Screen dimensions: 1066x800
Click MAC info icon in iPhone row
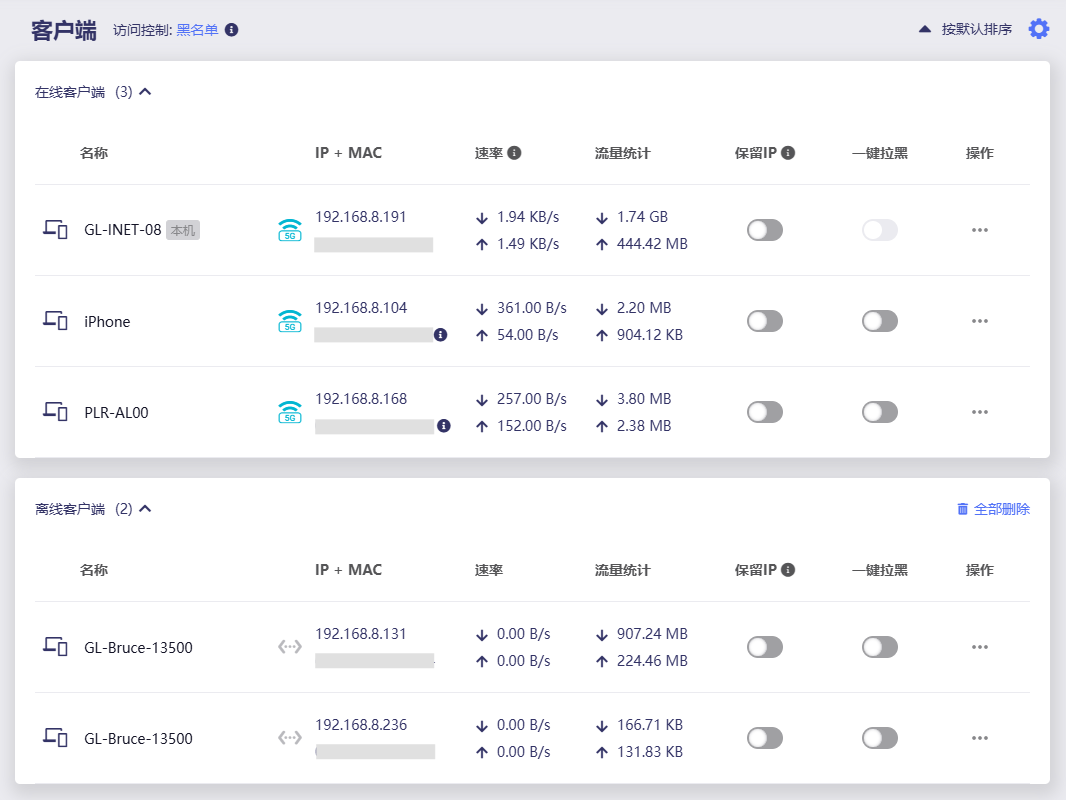coord(441,334)
